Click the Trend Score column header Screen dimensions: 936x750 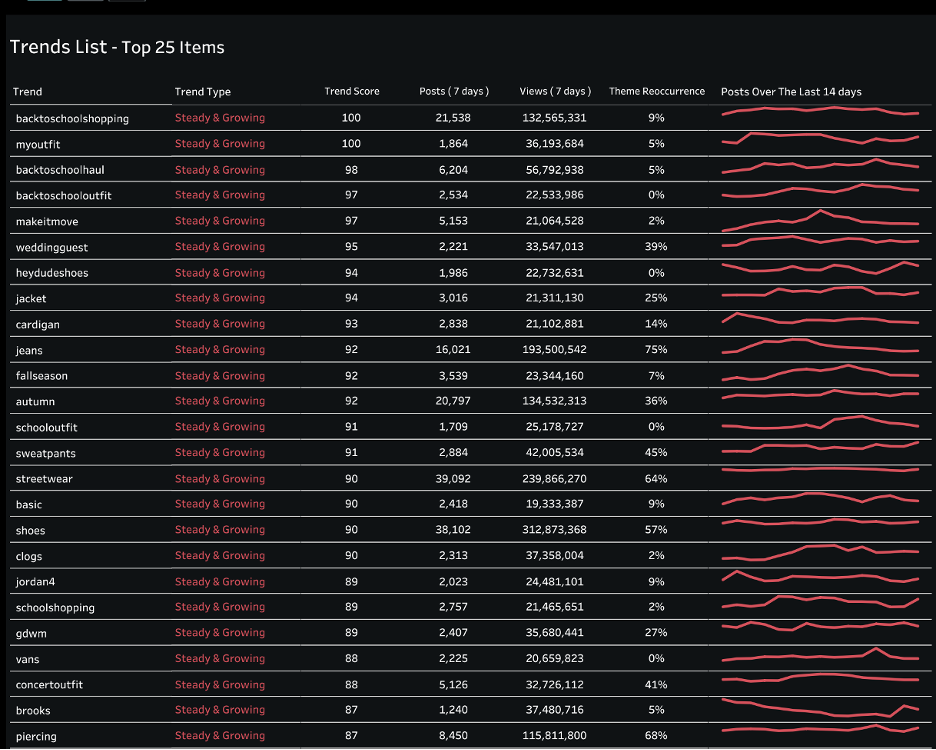(x=352, y=92)
